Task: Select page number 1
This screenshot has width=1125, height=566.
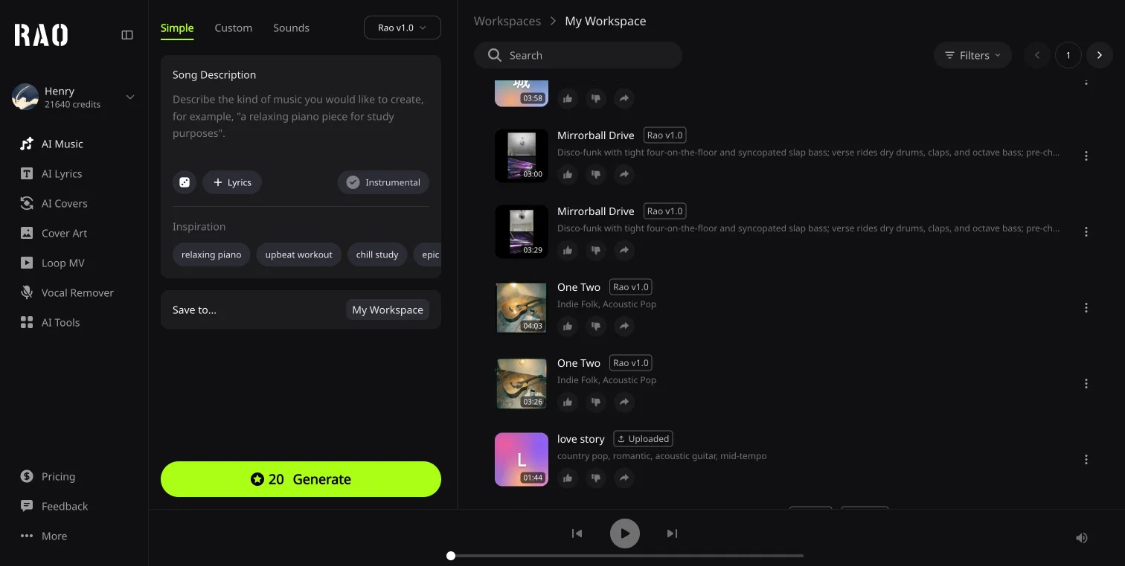Action: pos(1068,55)
